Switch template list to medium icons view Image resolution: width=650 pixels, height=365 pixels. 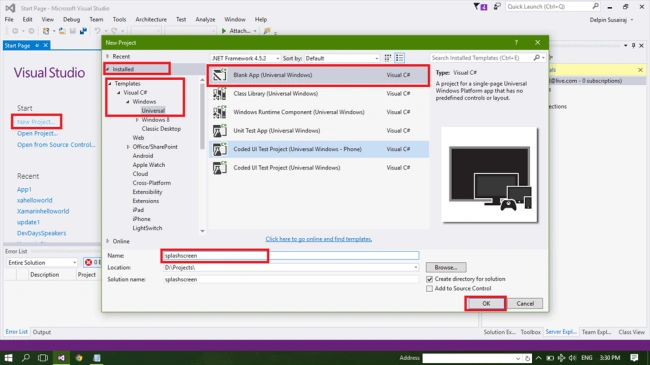388,58
